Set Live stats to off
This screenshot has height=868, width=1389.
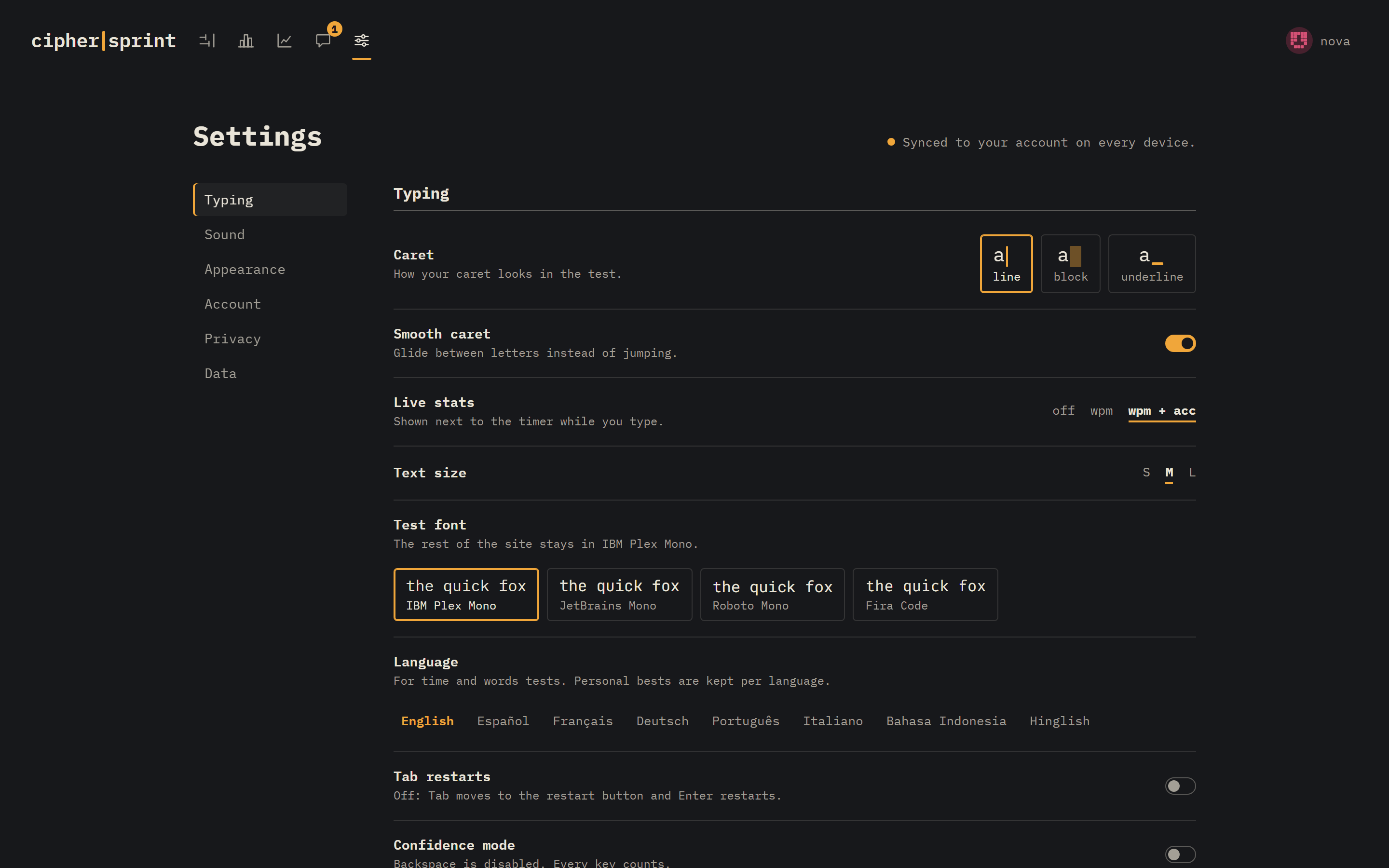click(1063, 410)
